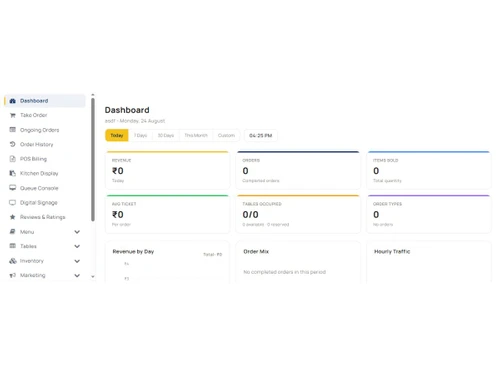Screen dimensions: 500x375
Task: Switch to the 7 Days tab
Action: tap(140, 135)
